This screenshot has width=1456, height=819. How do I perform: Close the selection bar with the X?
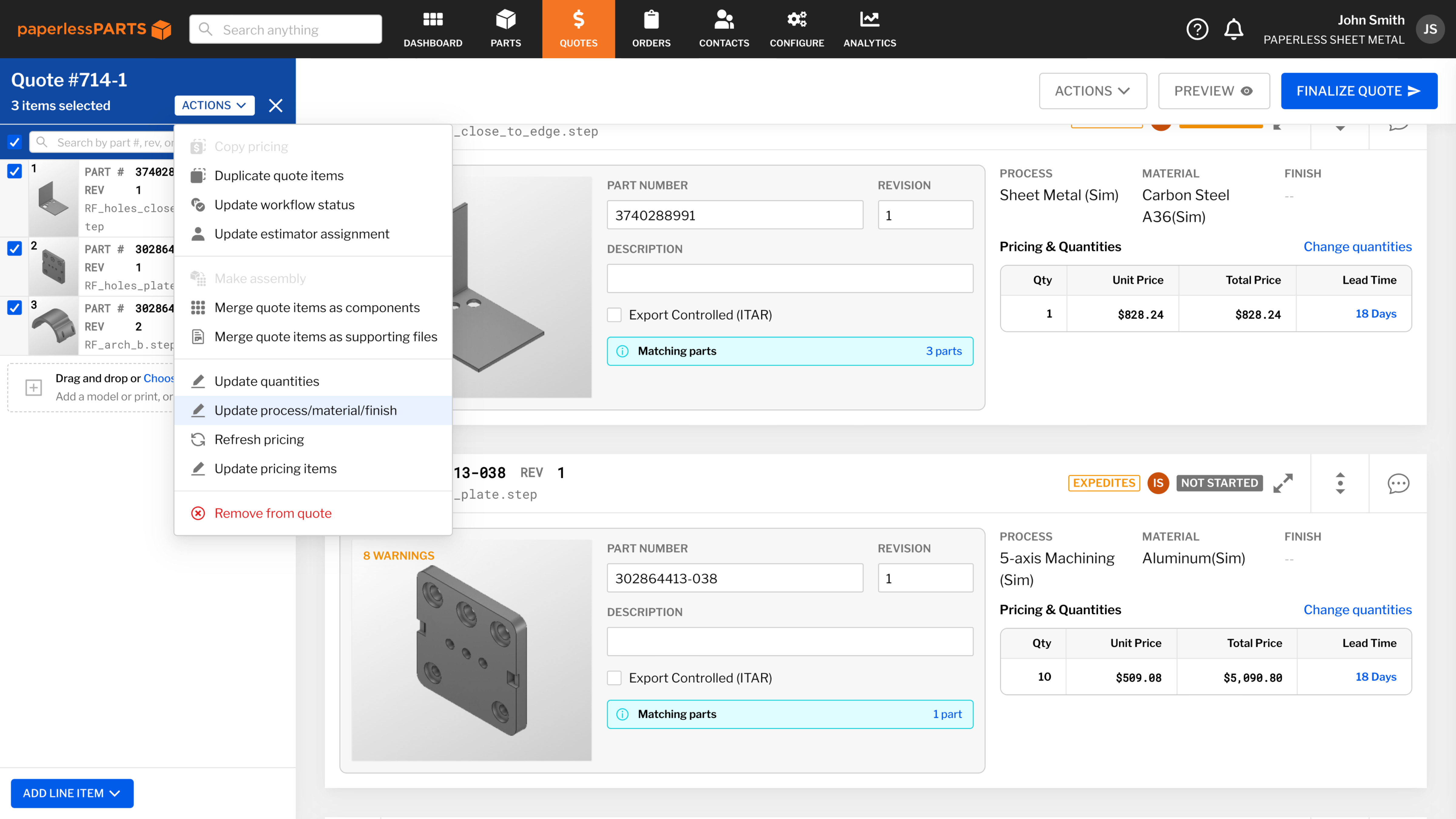click(275, 106)
